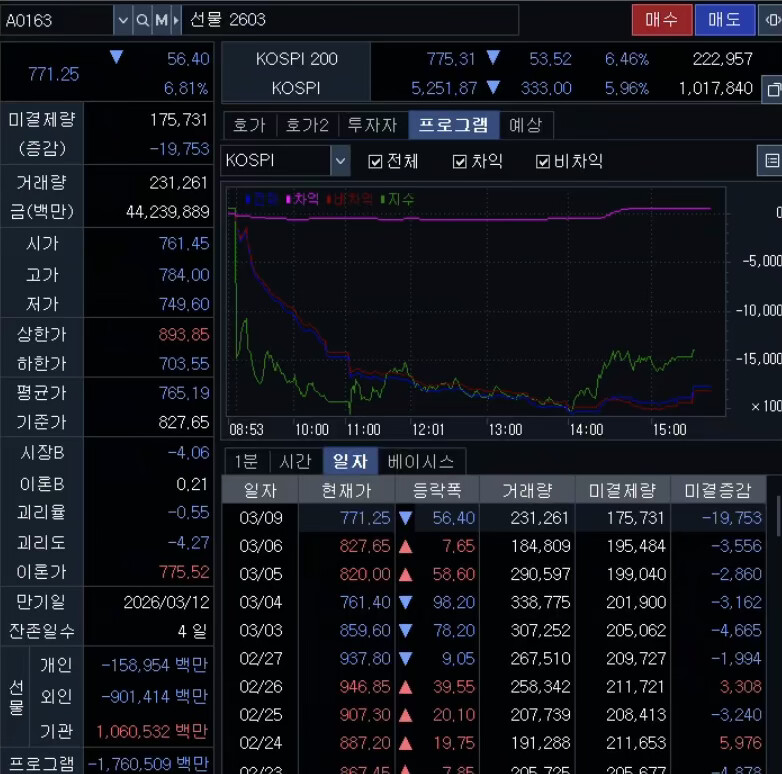The height and width of the screenshot is (774, 782).
Task: Click the M icon beside search
Action: coord(162,20)
